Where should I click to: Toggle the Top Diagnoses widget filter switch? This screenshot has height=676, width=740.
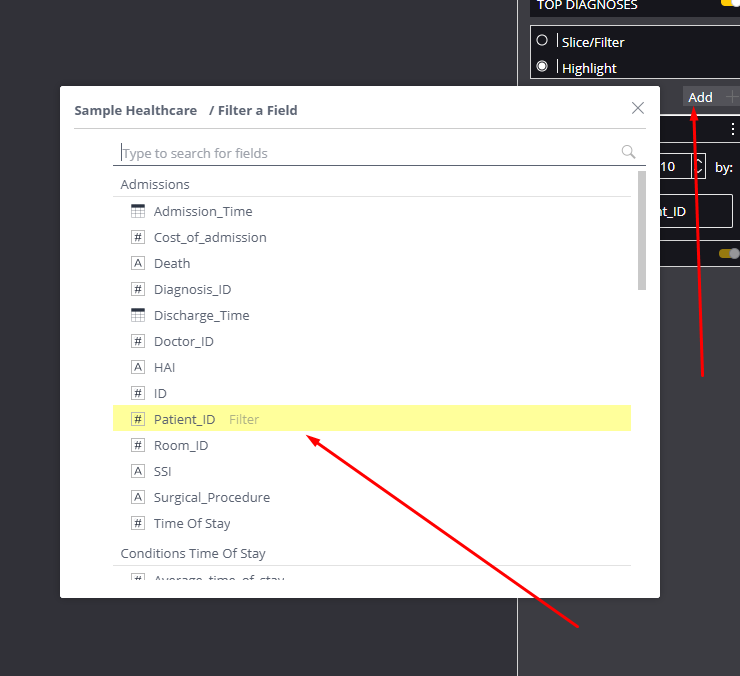click(730, 3)
